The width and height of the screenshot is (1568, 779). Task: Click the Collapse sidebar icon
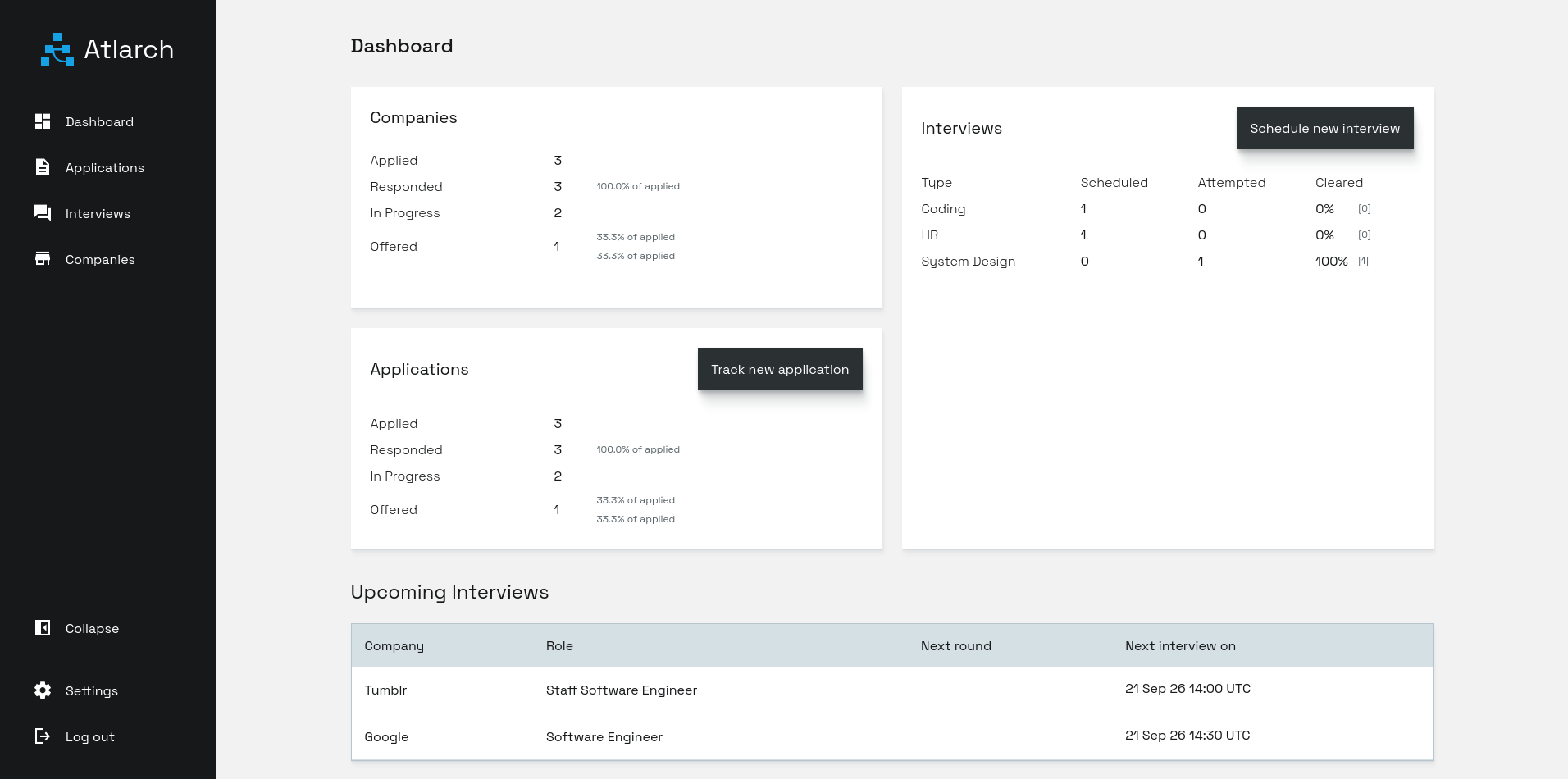[x=43, y=628]
